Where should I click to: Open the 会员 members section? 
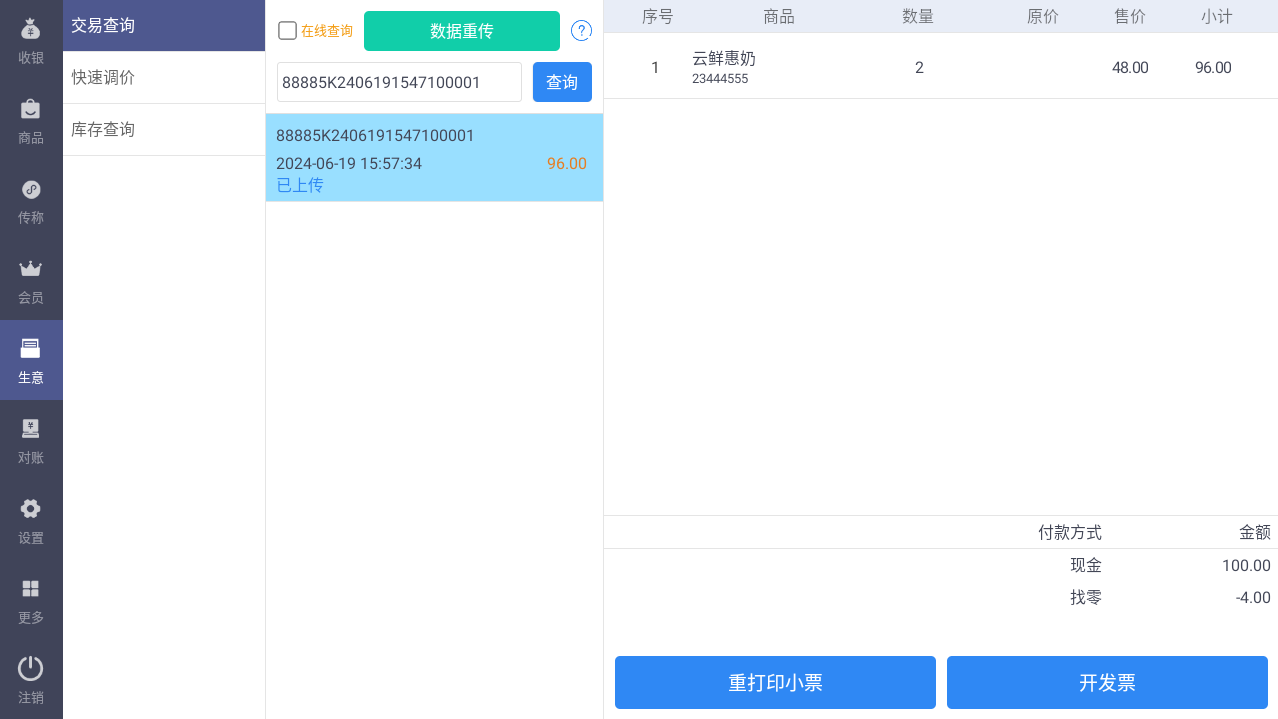(31, 277)
